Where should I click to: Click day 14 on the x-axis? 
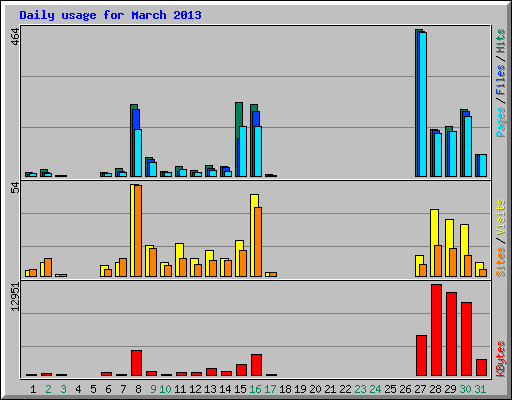coord(225,389)
